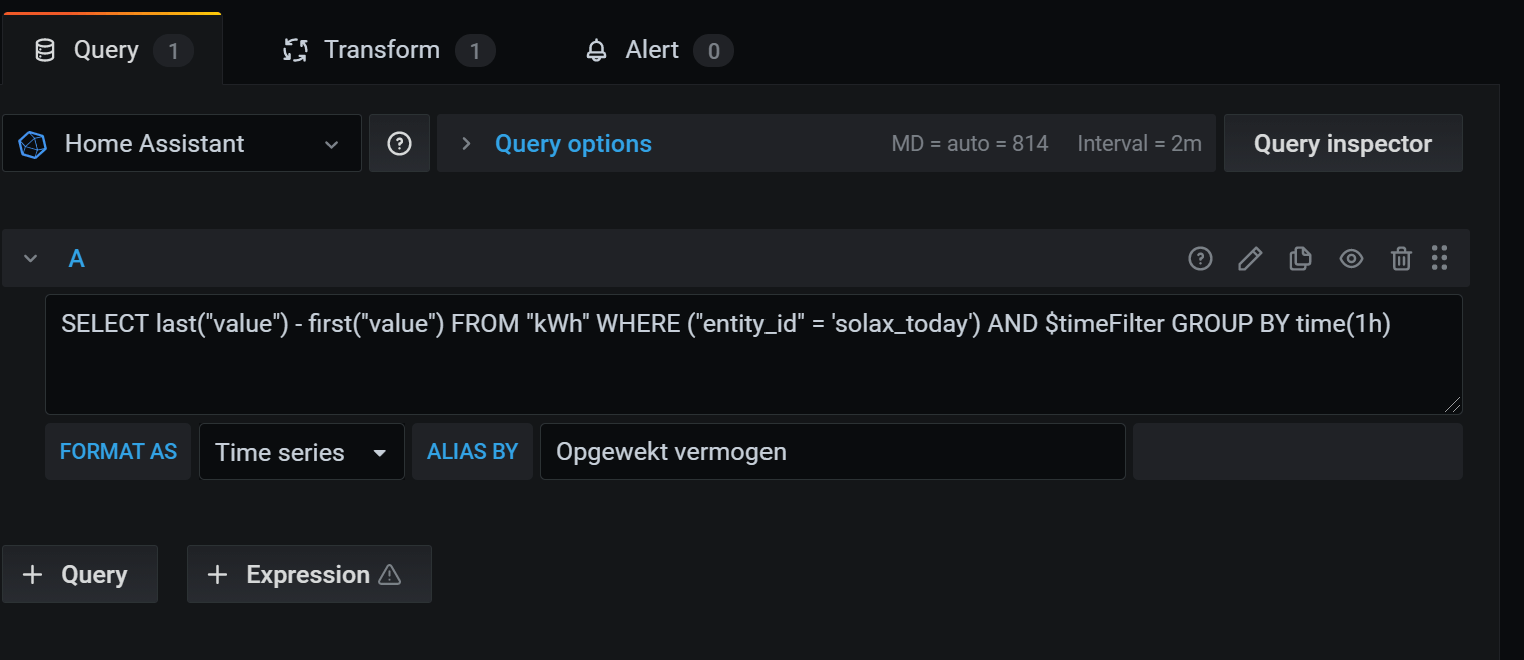This screenshot has height=660, width=1524.
Task: Hide query A with eye icon
Action: click(x=1351, y=259)
